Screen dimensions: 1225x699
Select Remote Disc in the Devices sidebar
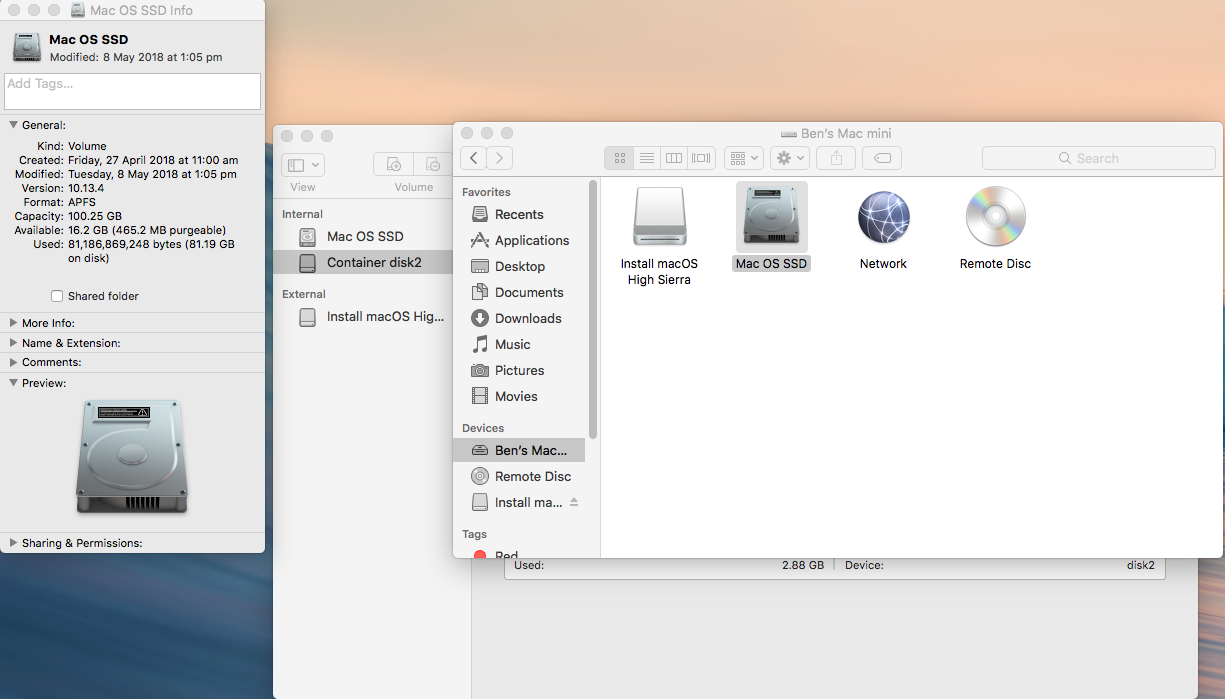520,476
